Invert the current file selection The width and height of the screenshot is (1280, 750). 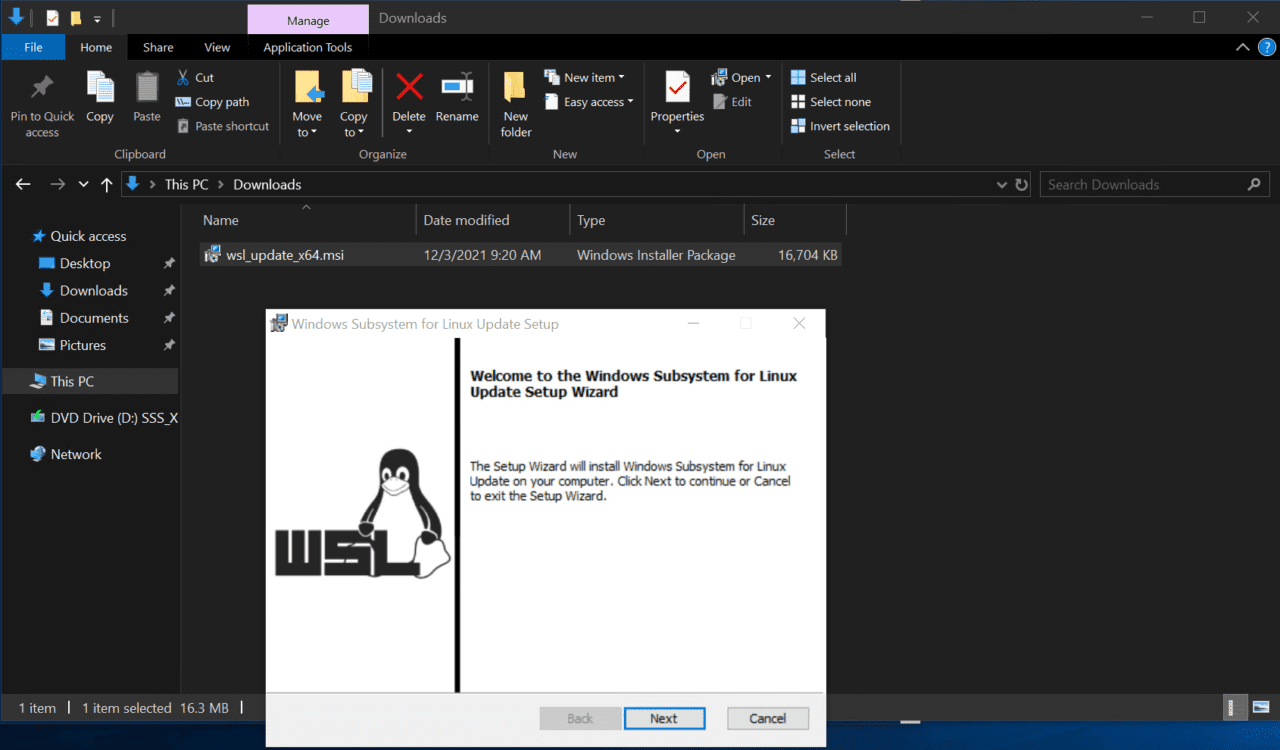[840, 126]
